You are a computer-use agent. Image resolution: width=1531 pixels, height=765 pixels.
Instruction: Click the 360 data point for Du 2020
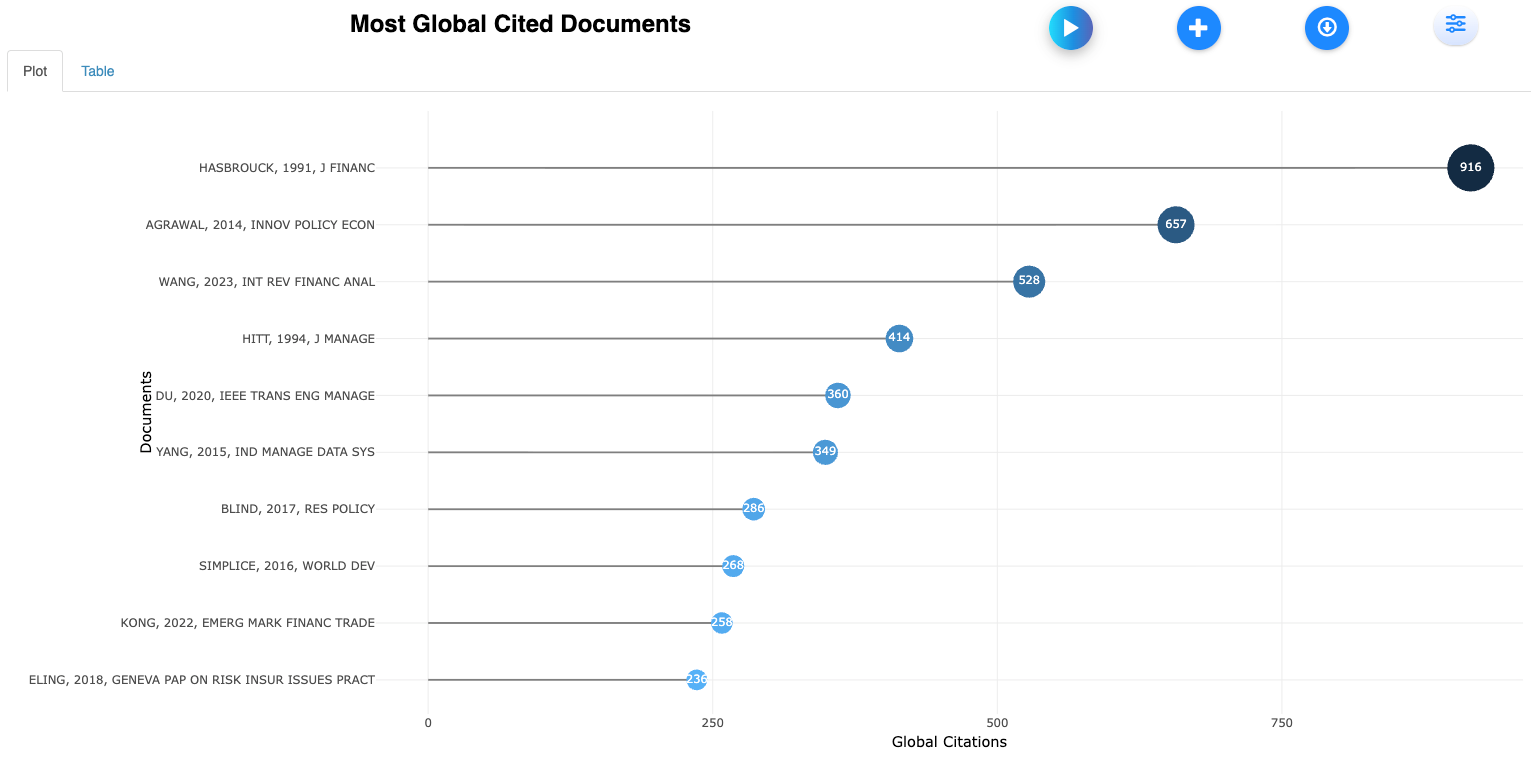coord(837,395)
